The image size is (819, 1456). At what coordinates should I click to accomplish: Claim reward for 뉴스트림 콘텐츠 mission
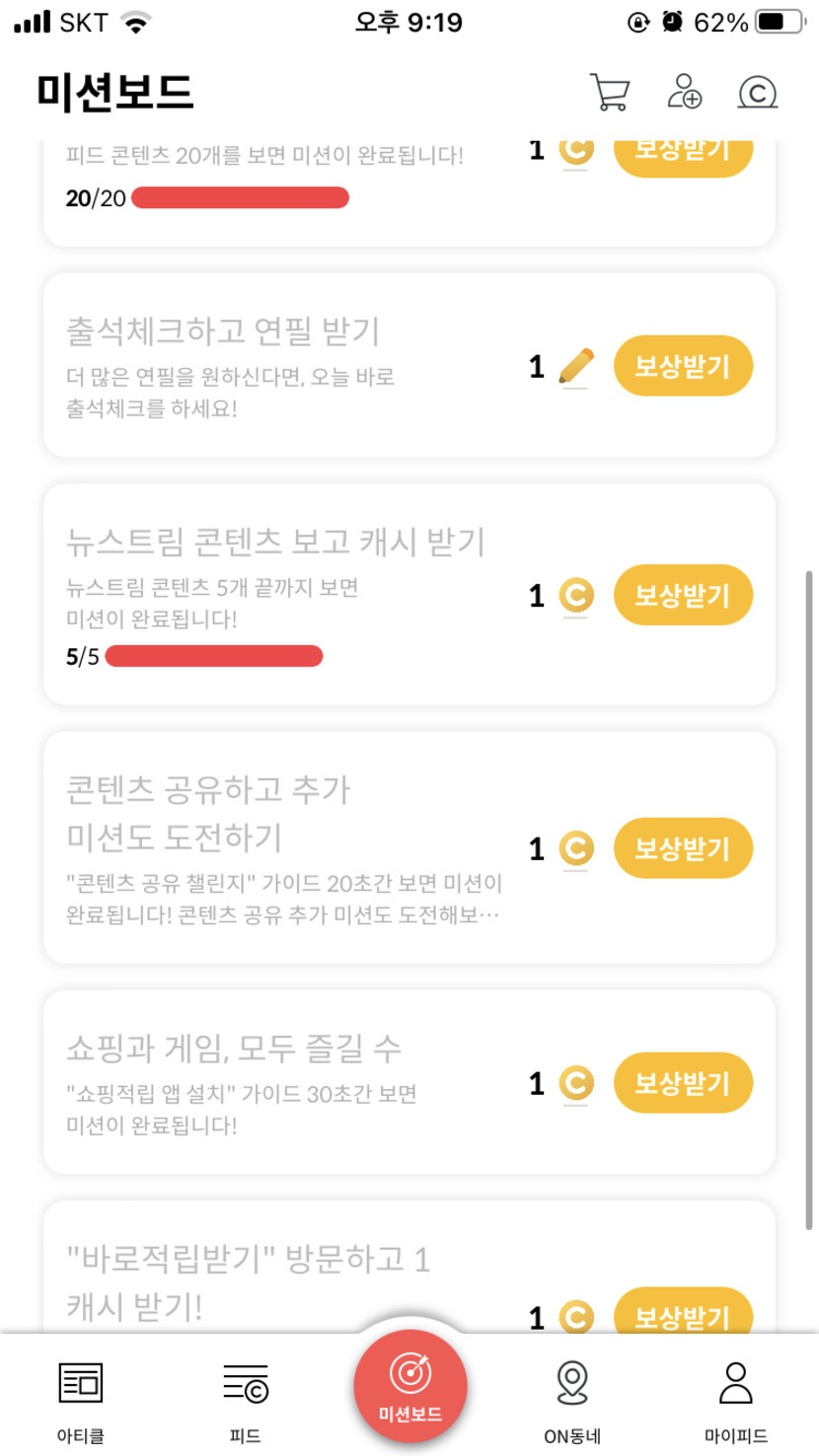(x=683, y=596)
